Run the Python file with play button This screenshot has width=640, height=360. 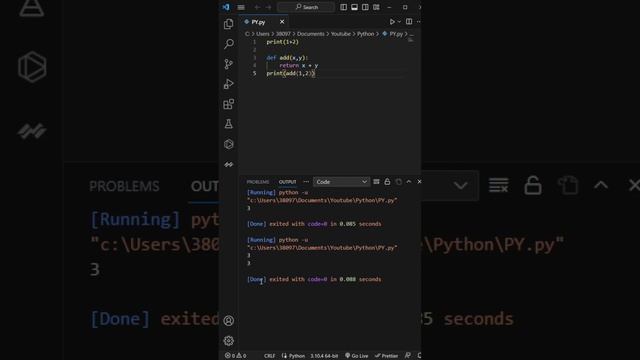pos(392,22)
